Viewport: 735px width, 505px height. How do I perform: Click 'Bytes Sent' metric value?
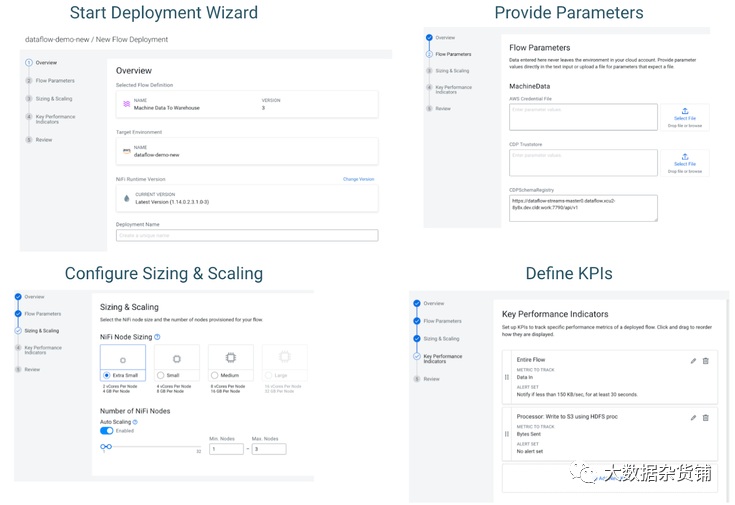tap(529, 434)
